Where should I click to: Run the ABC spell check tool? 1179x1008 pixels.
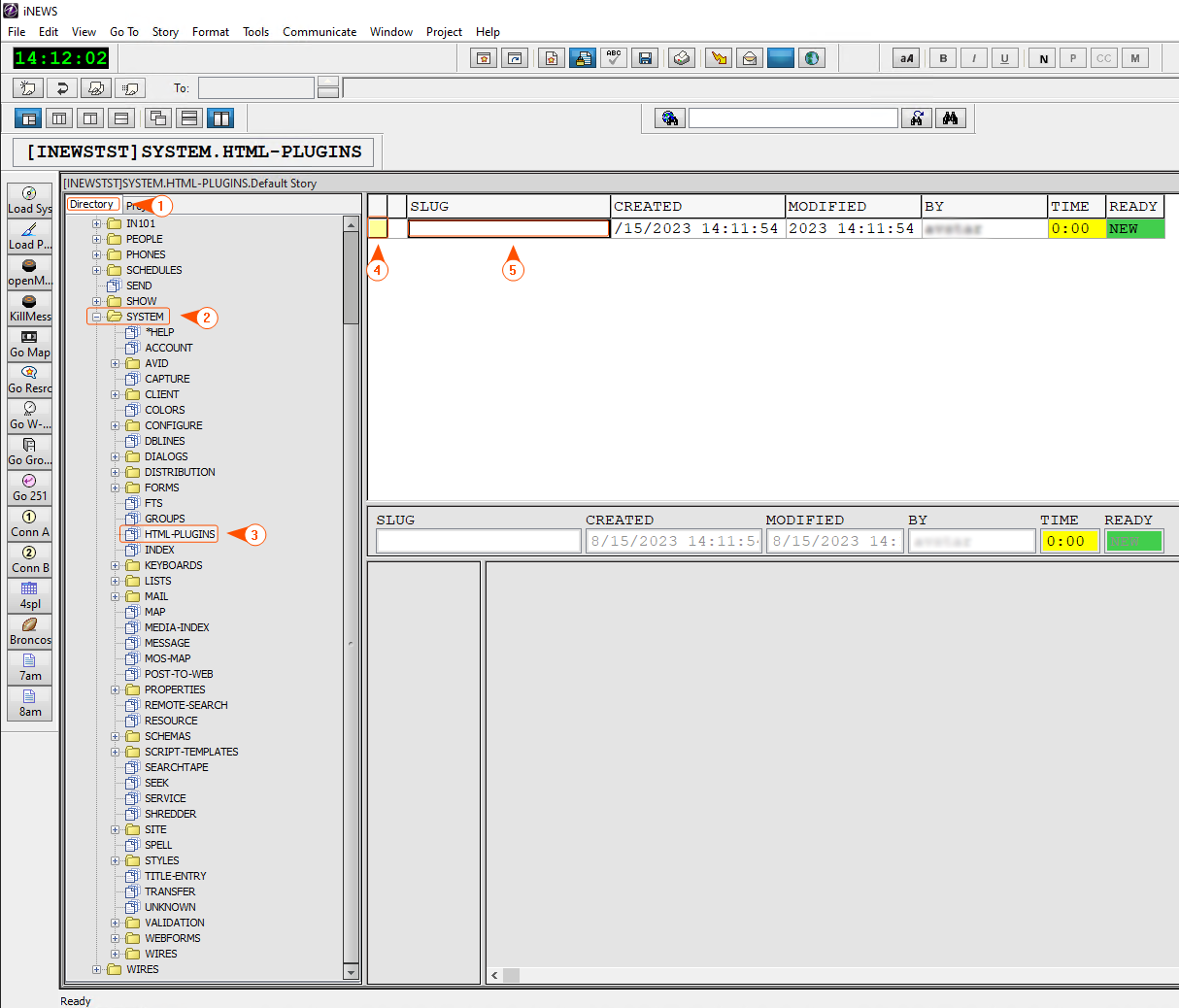point(614,58)
